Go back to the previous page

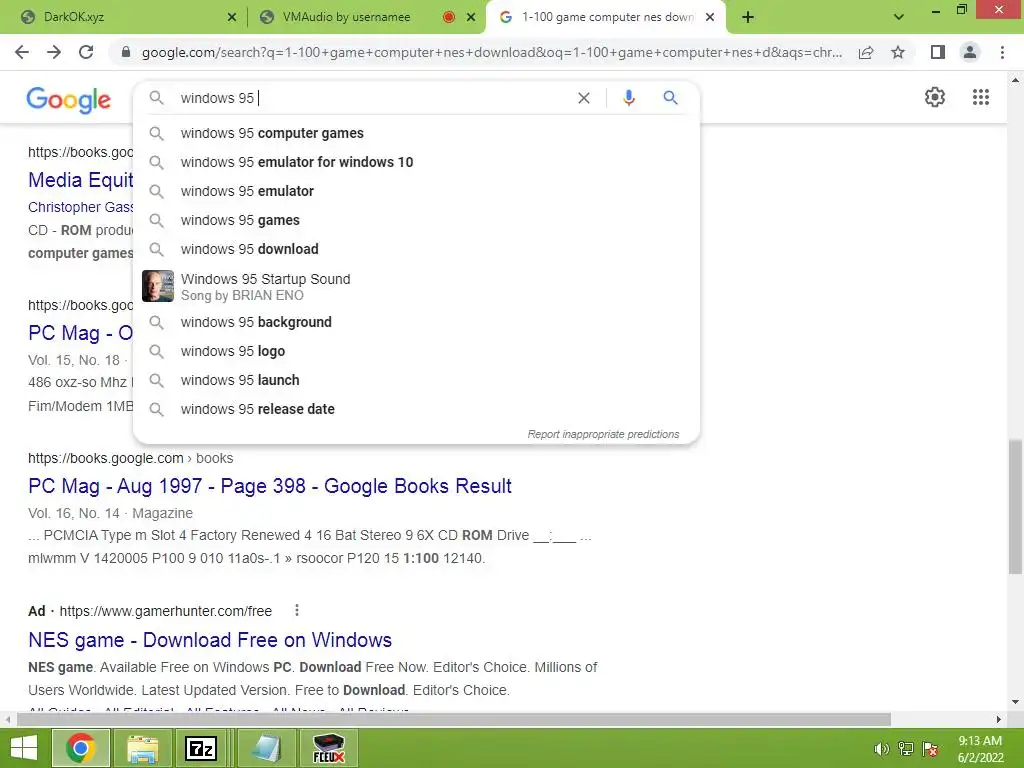pyautogui.click(x=22, y=52)
